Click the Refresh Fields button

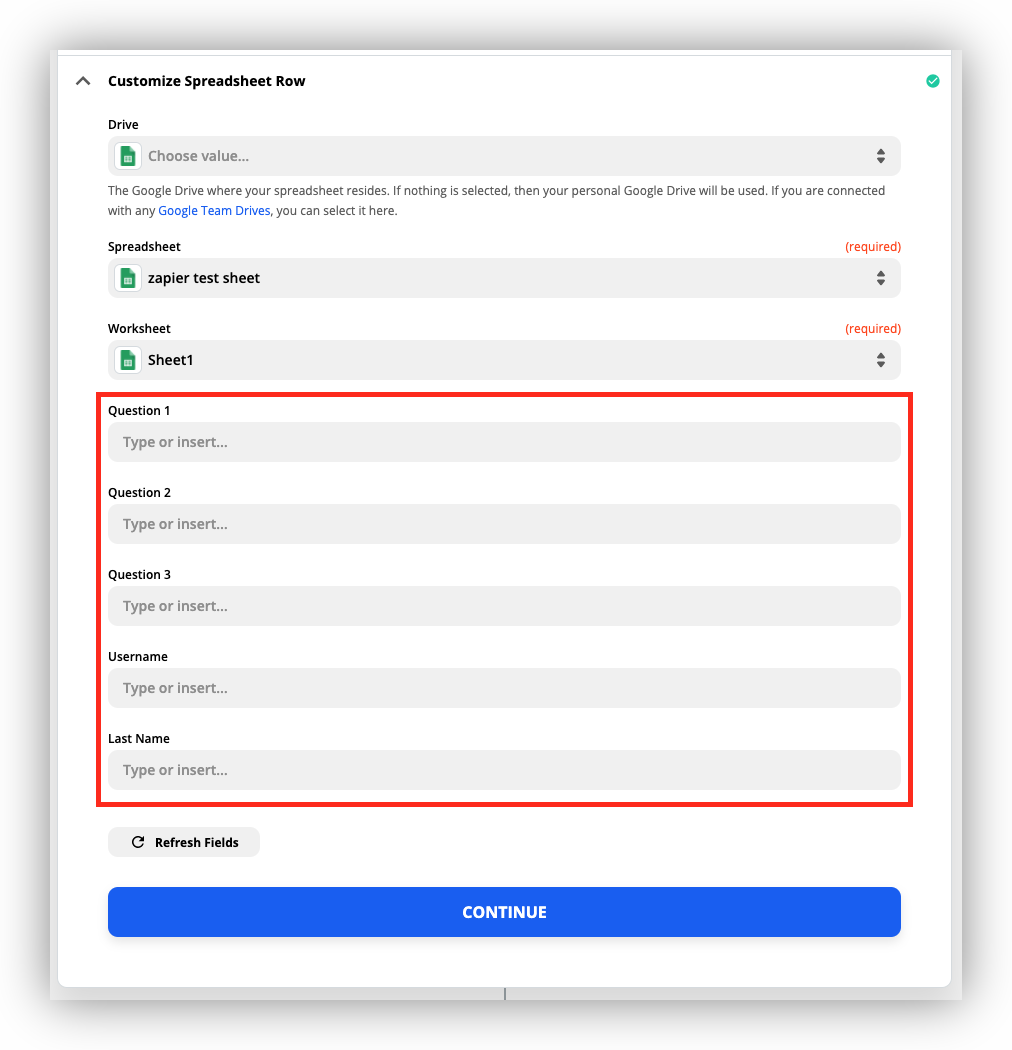(x=184, y=842)
